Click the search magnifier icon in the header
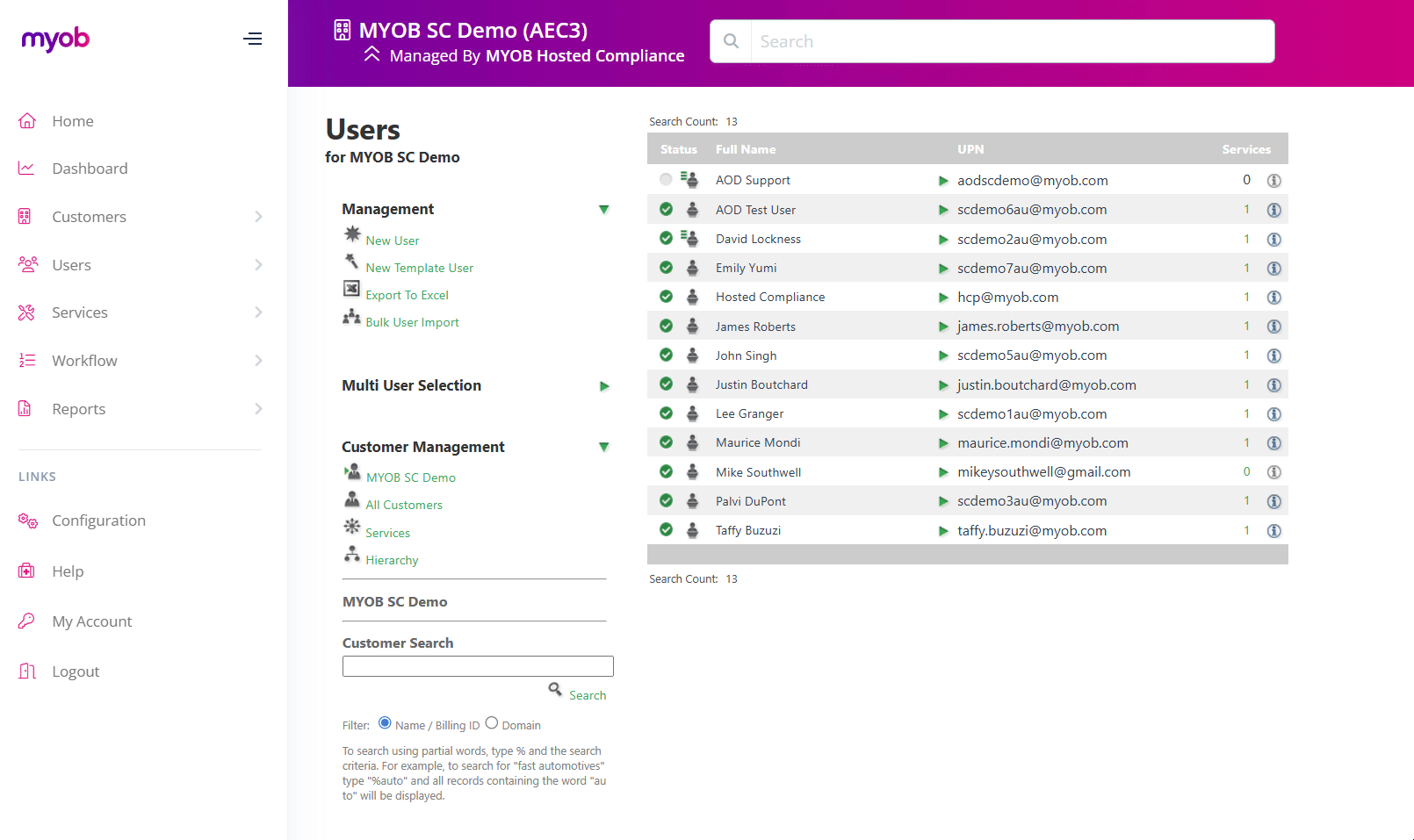Viewport: 1414px width, 840px height. coord(731,41)
